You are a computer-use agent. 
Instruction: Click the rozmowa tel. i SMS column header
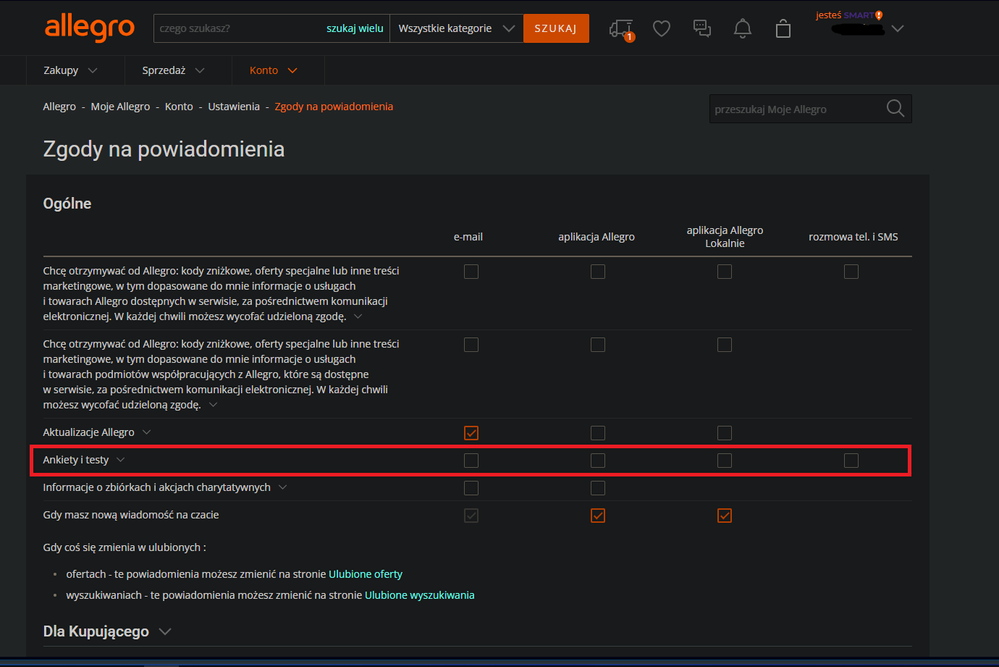click(853, 237)
